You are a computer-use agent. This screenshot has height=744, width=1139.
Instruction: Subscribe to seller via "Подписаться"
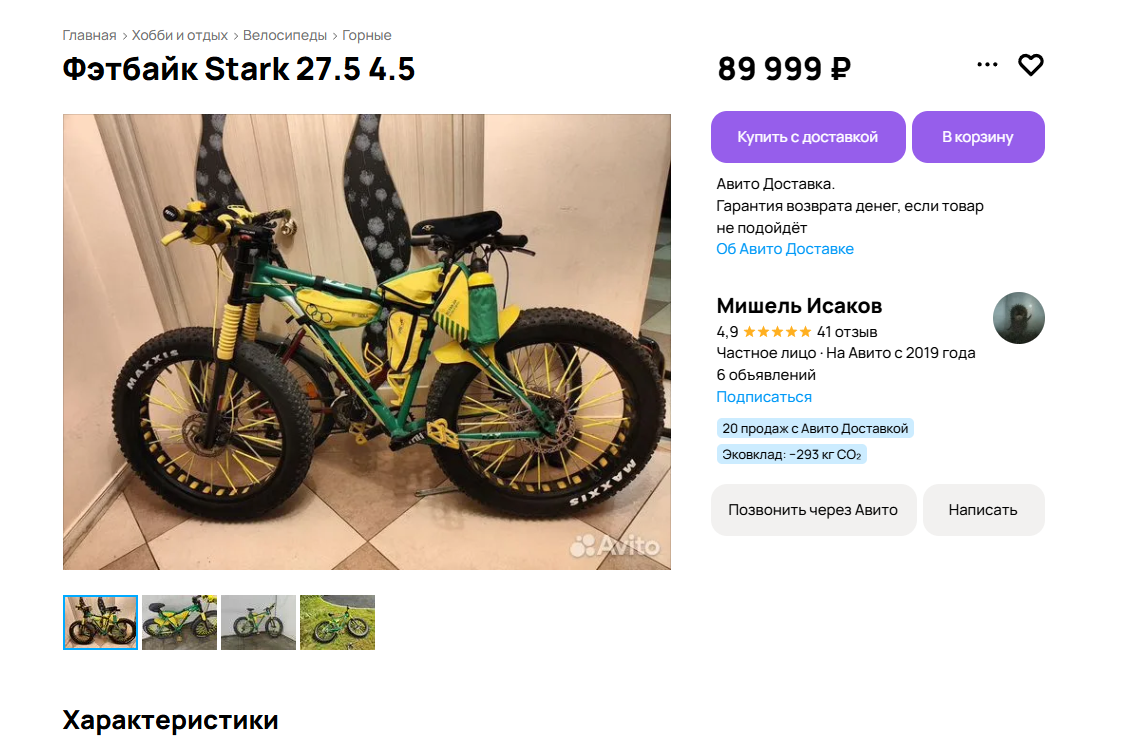764,397
